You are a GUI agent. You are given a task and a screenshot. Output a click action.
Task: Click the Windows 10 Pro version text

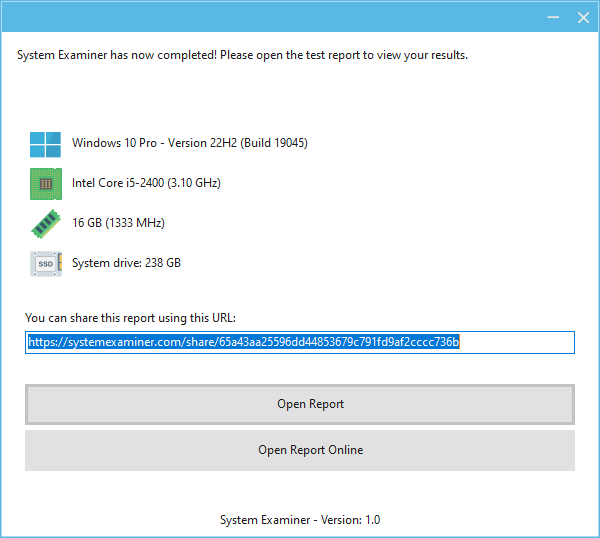click(190, 143)
